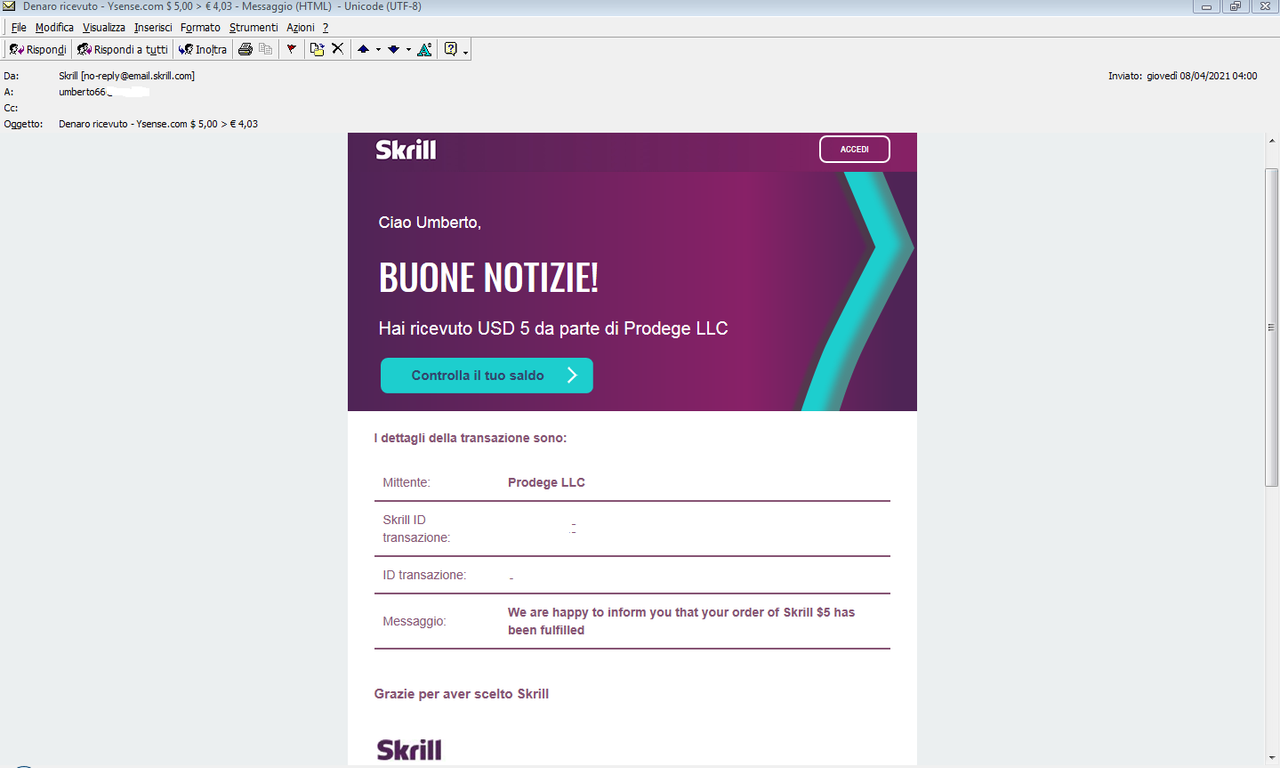1280x768 pixels.
Task: Click the Hai ricevuto USD 5 line
Action: [x=553, y=328]
